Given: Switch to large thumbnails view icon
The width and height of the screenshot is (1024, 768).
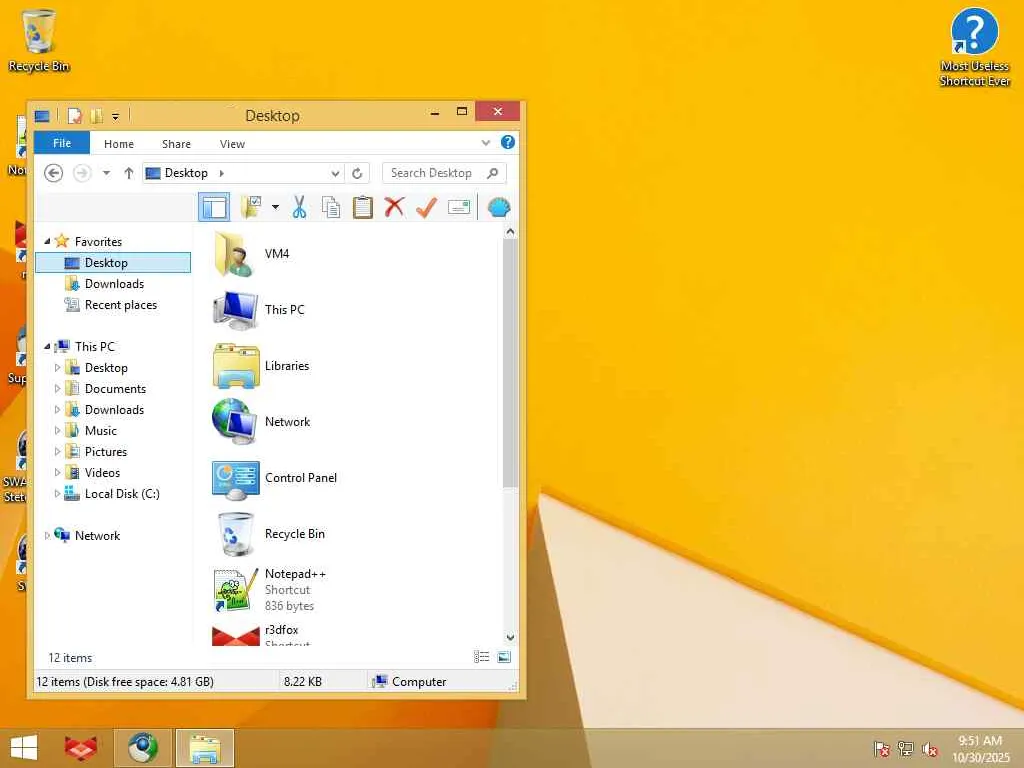Looking at the screenshot, I should 504,657.
